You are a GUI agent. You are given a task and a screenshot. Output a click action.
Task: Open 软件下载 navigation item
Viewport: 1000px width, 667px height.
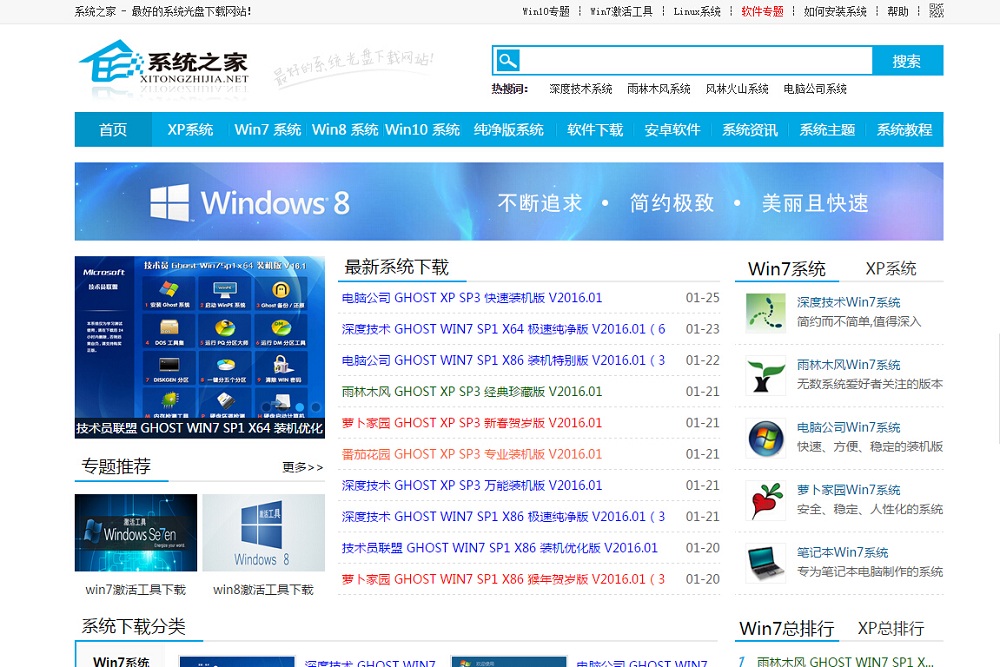(594, 129)
